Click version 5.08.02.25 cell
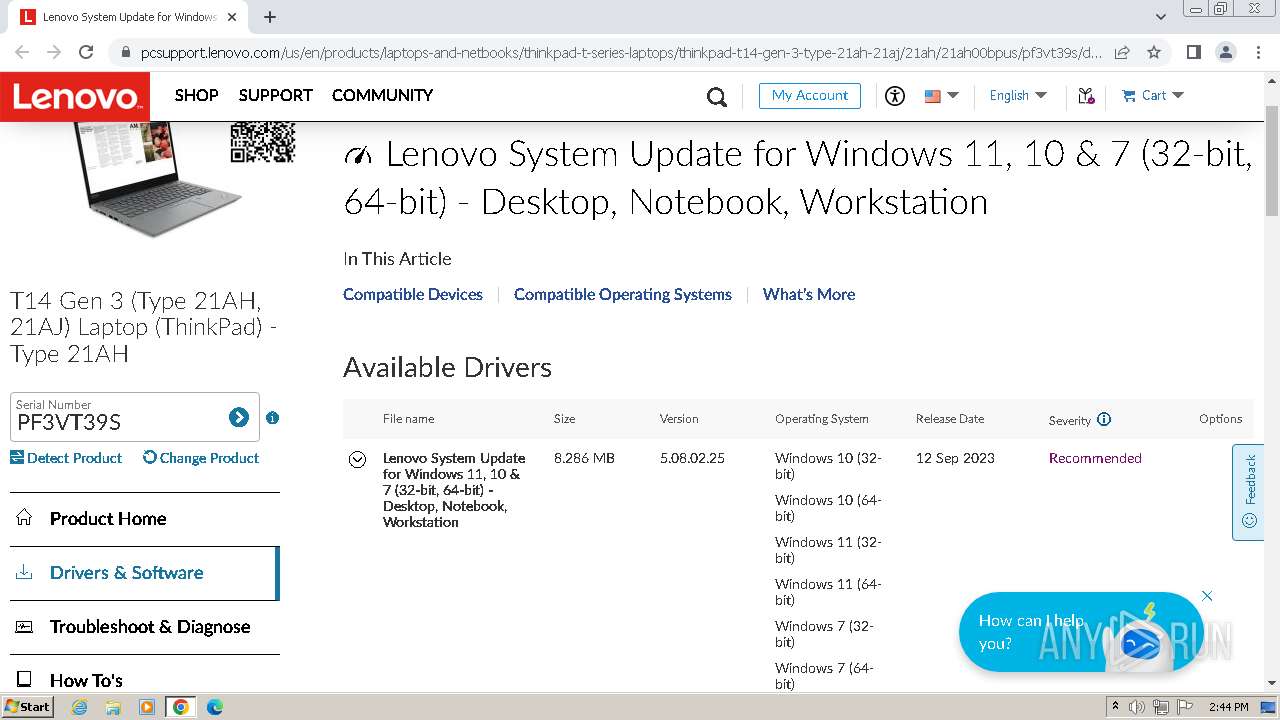This screenshot has width=1280, height=720. pyautogui.click(x=692, y=459)
